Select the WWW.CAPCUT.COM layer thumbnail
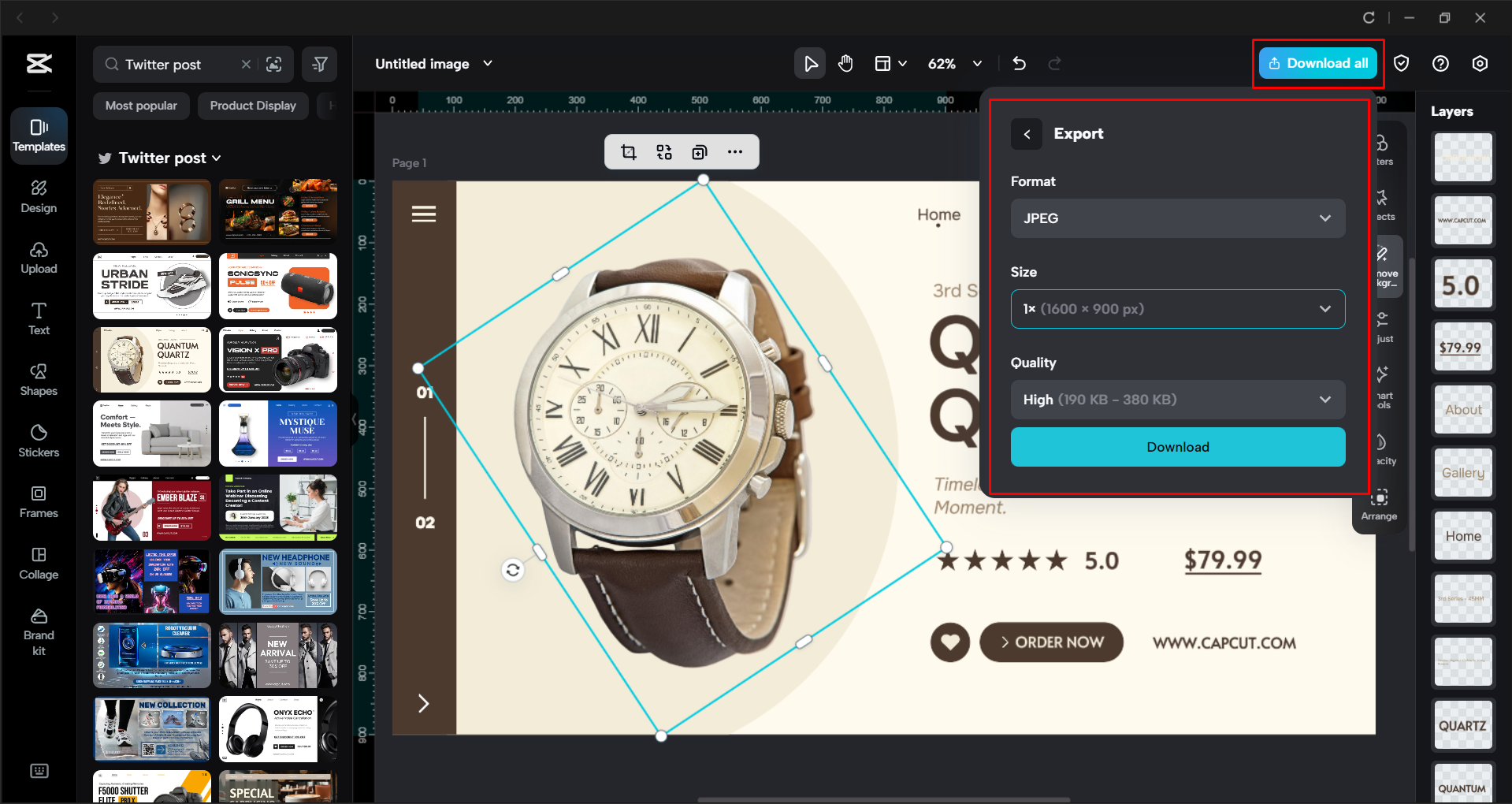This screenshot has width=1512, height=804. click(1463, 221)
